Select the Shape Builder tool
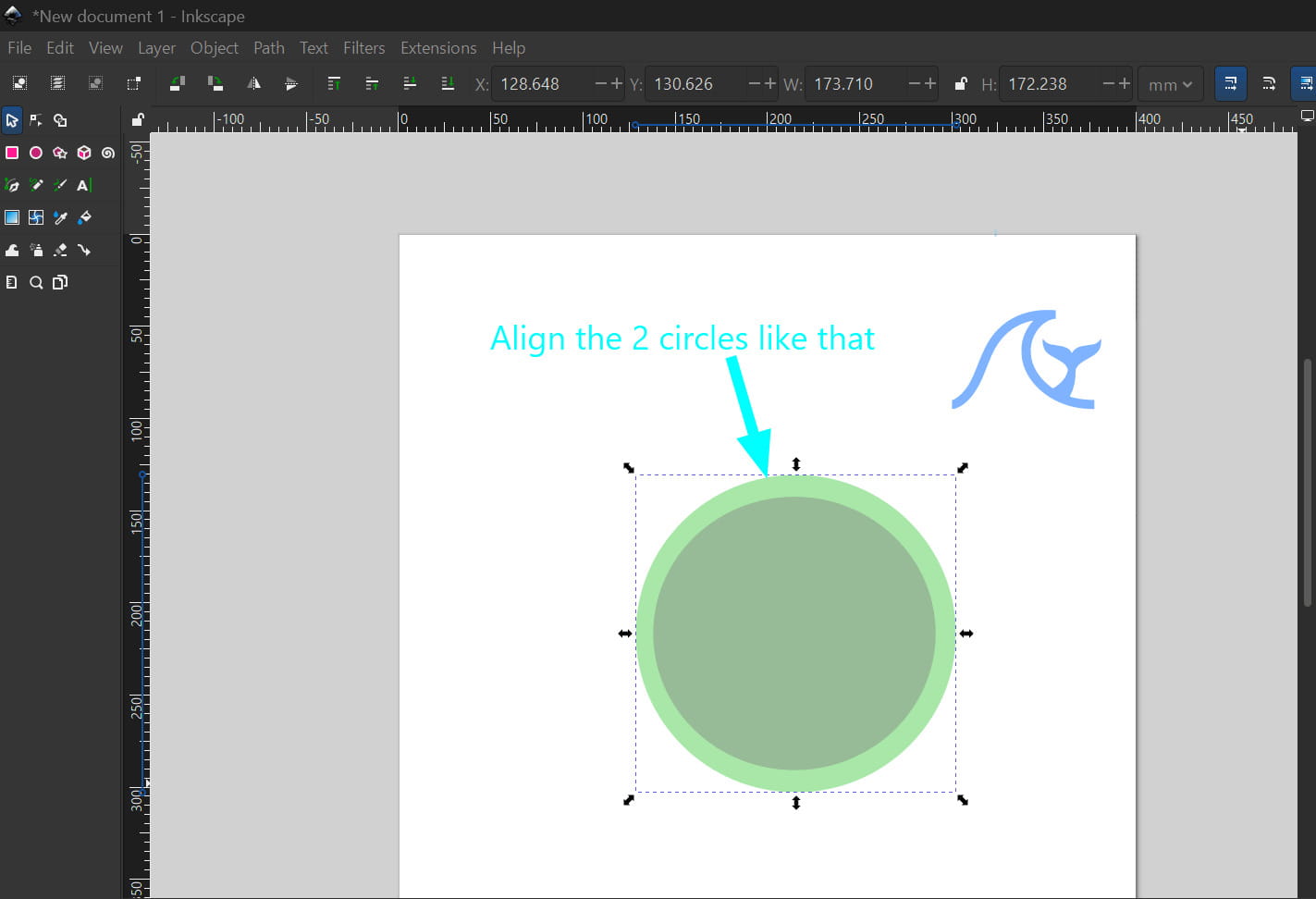Viewport: 1316px width, 899px height. pyautogui.click(x=60, y=120)
